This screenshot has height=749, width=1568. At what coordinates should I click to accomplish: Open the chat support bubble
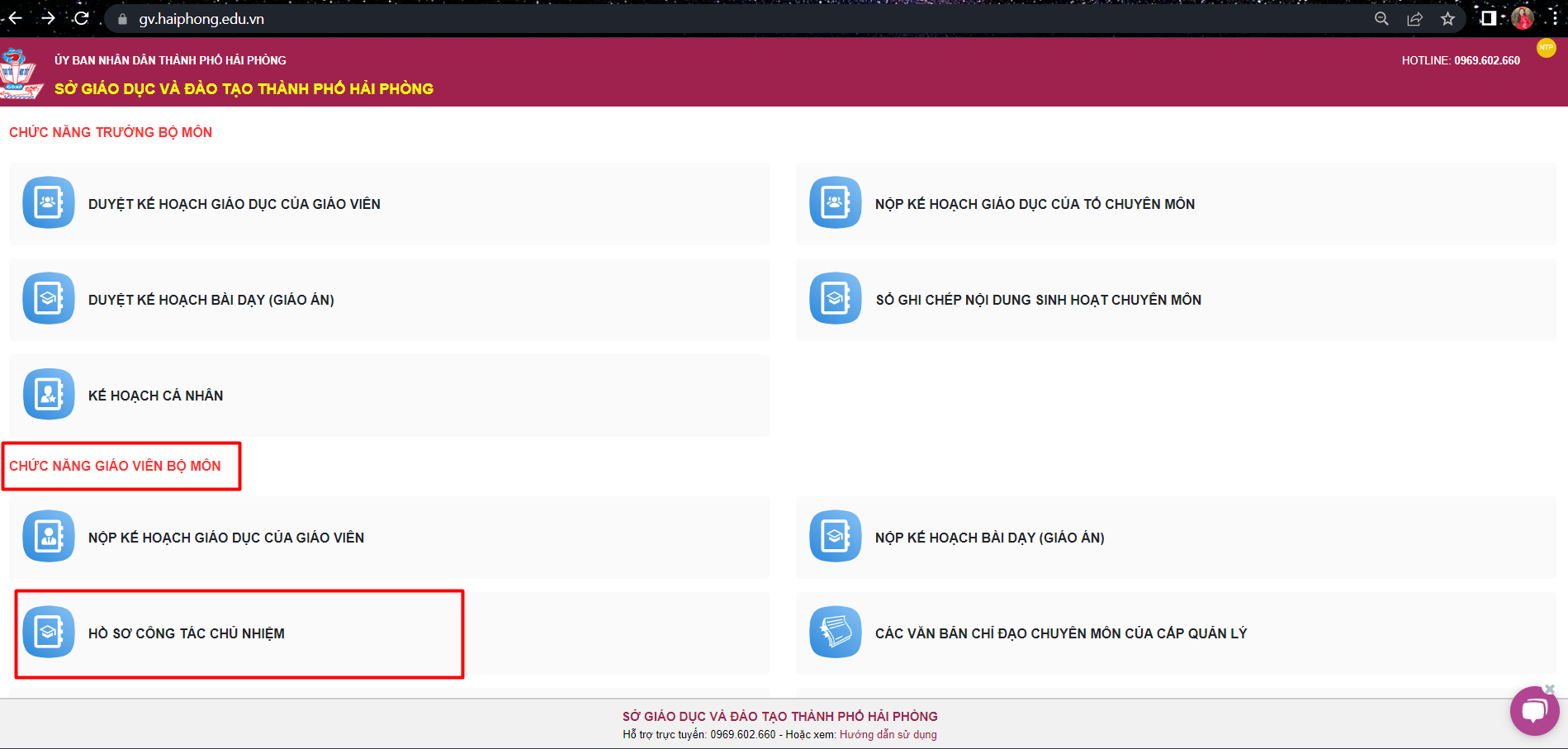coord(1534,710)
